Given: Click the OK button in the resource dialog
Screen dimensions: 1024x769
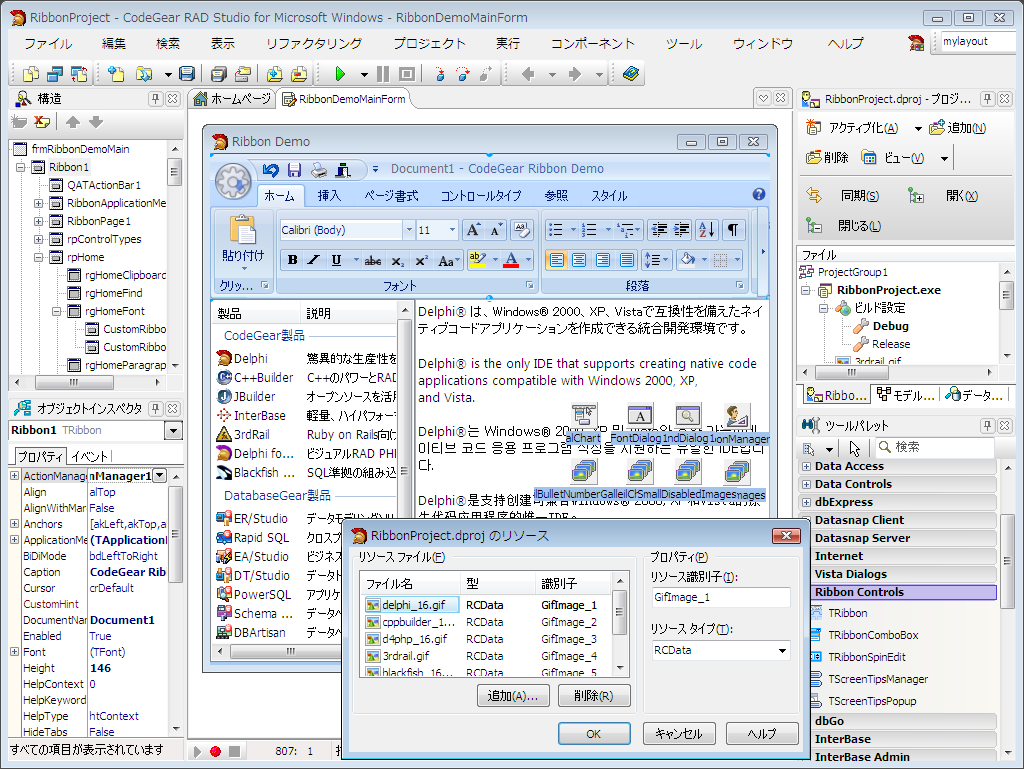Looking at the screenshot, I should click(594, 734).
